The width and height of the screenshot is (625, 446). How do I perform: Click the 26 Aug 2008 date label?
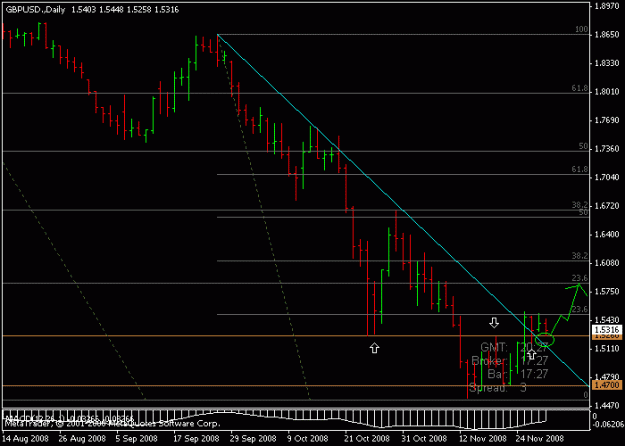(x=83, y=438)
